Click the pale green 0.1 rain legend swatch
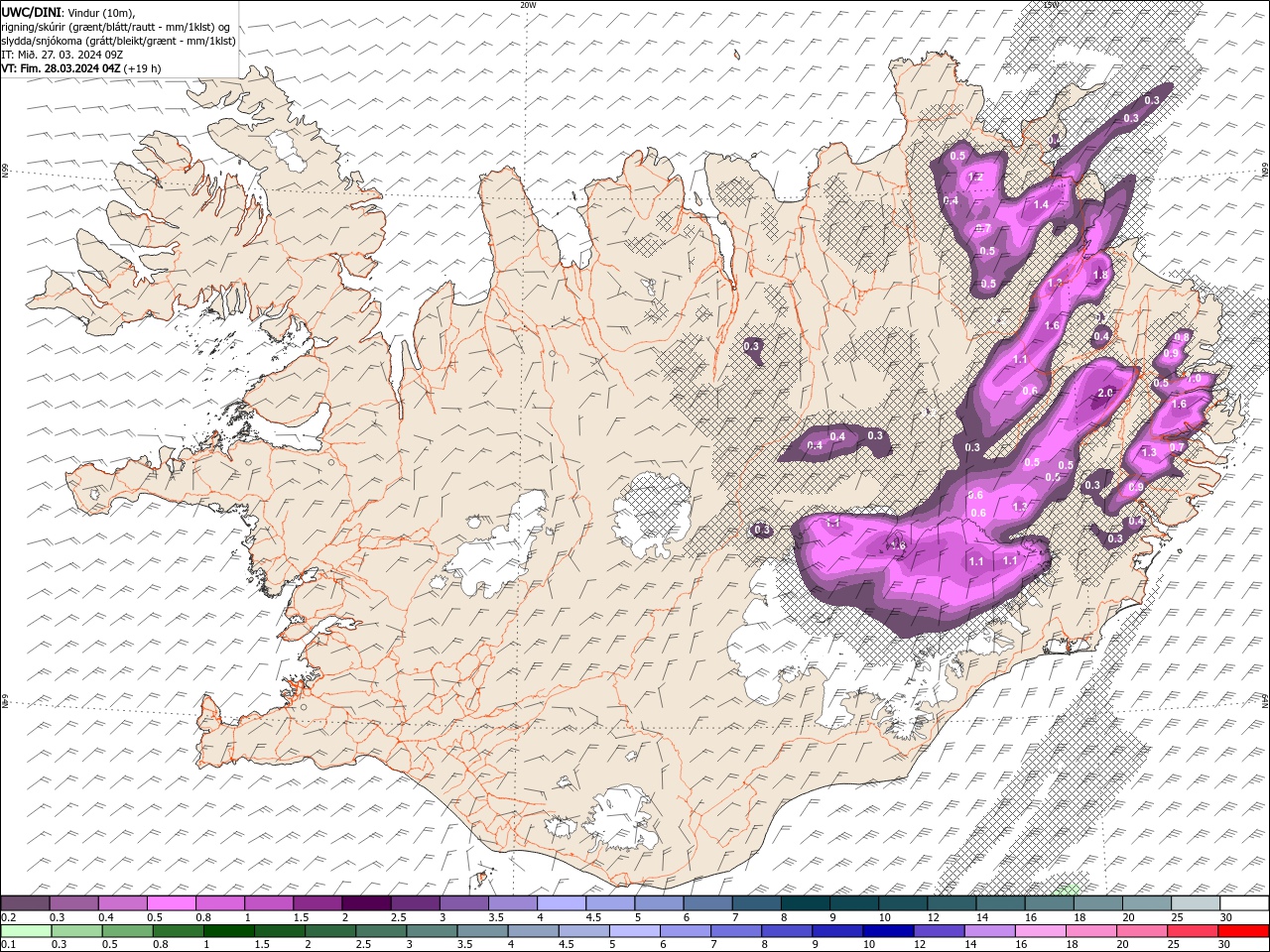This screenshot has width=1270, height=952. point(26,931)
